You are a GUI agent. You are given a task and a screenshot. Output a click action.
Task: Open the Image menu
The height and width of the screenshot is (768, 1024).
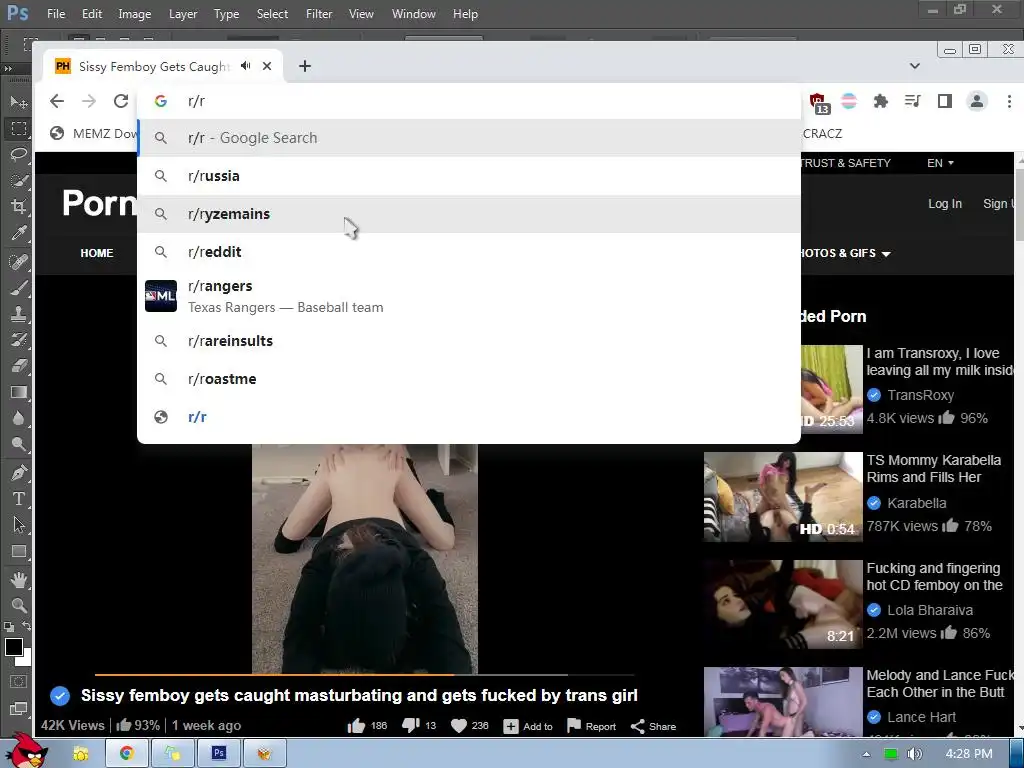pyautogui.click(x=135, y=14)
